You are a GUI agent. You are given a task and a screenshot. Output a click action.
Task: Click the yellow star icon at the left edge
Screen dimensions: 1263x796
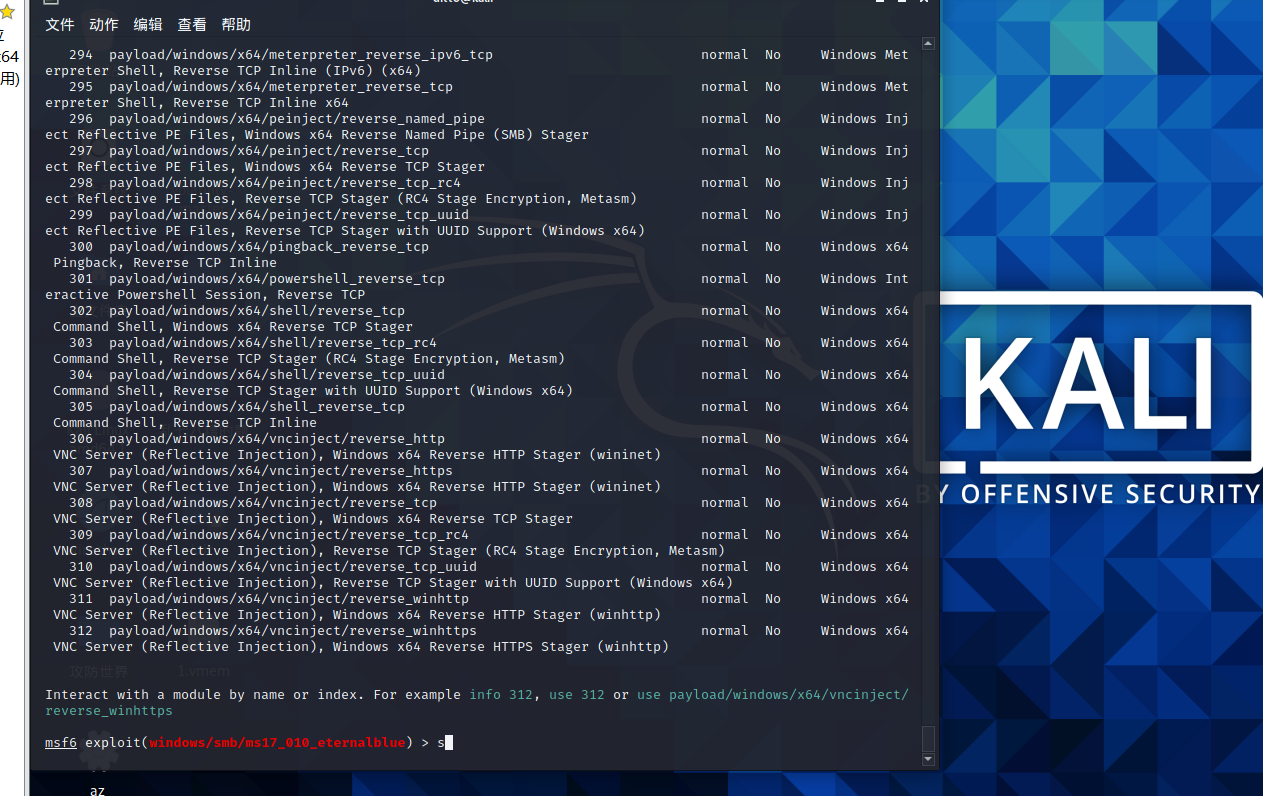[7, 12]
